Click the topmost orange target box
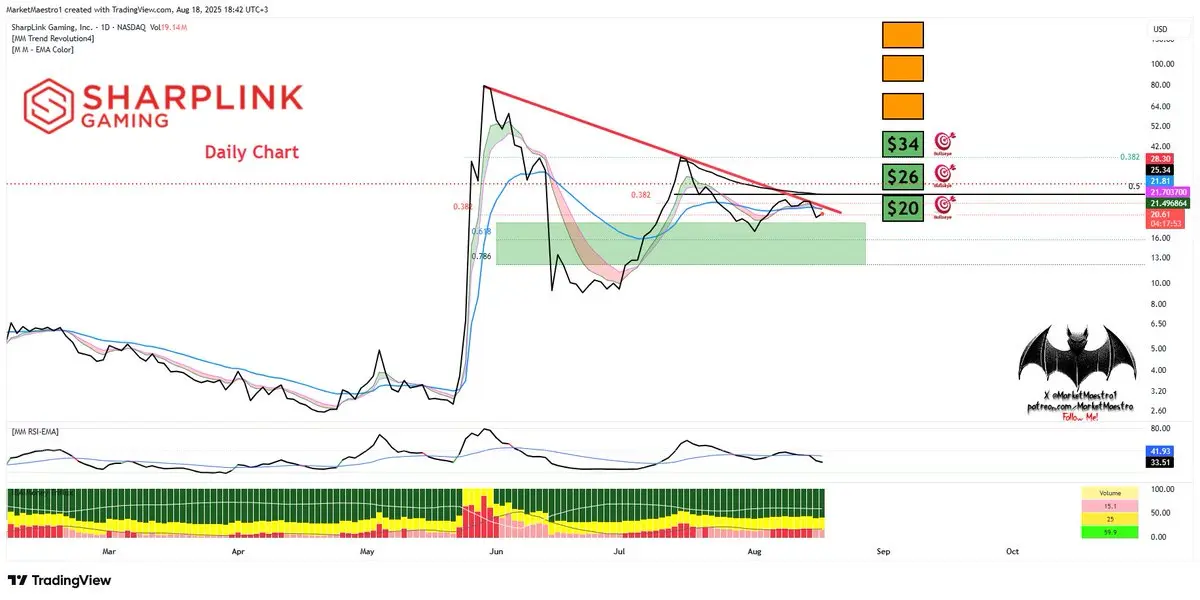Image resolution: width=1200 pixels, height=600 pixels. click(902, 35)
